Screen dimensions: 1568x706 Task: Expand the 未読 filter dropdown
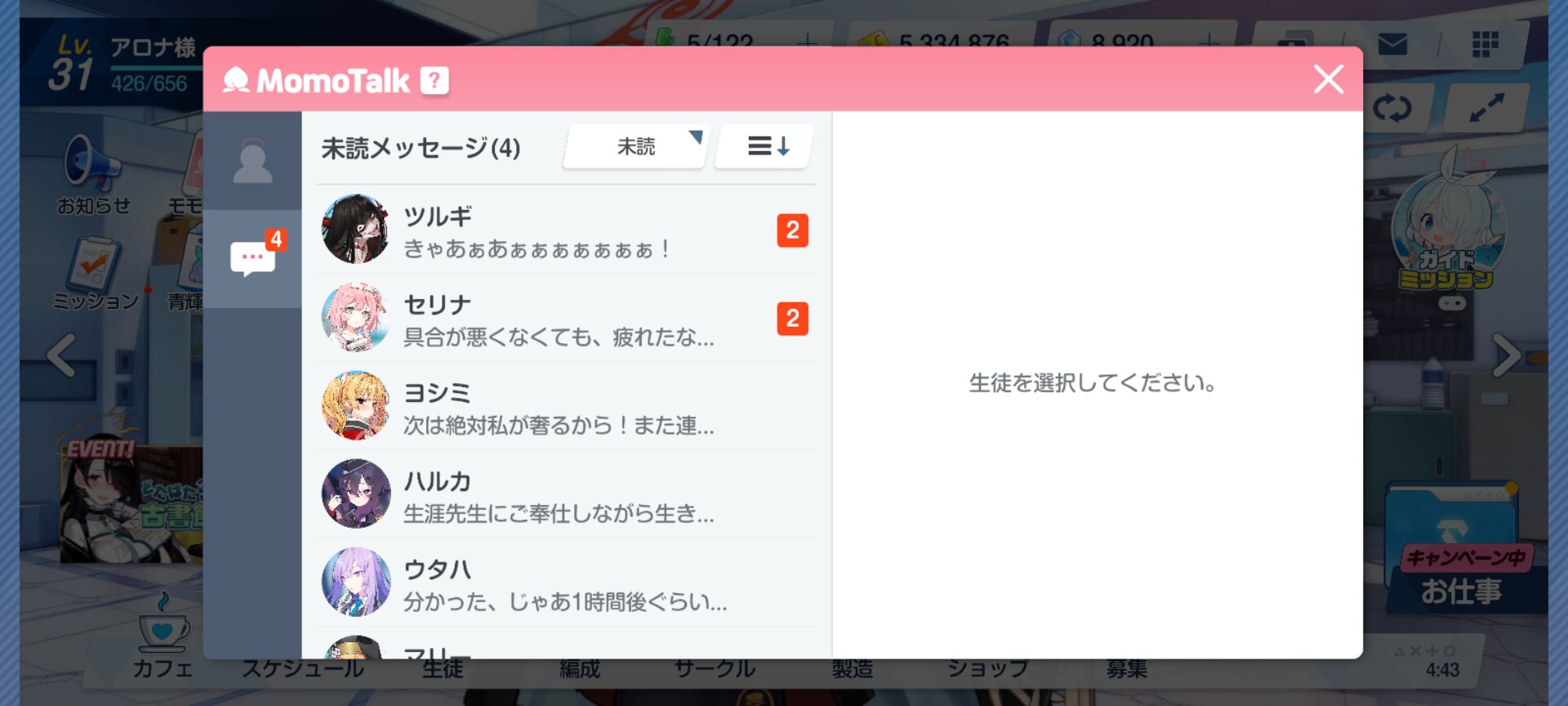635,147
